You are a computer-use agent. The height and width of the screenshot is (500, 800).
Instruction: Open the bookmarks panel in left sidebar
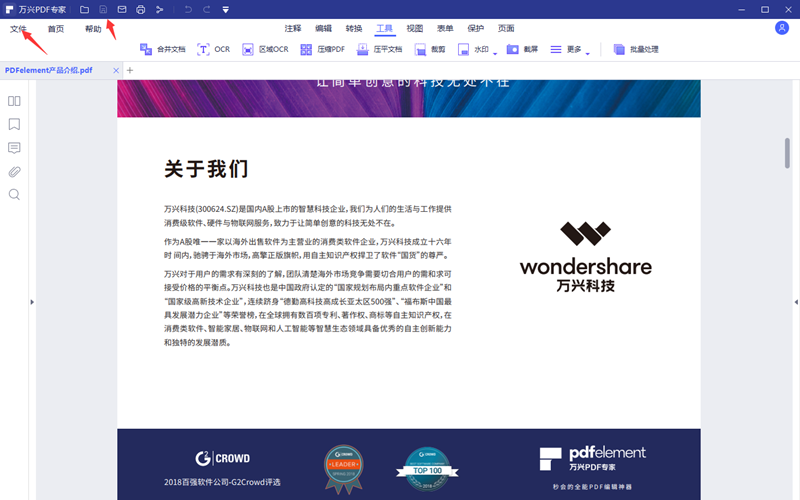click(14, 125)
